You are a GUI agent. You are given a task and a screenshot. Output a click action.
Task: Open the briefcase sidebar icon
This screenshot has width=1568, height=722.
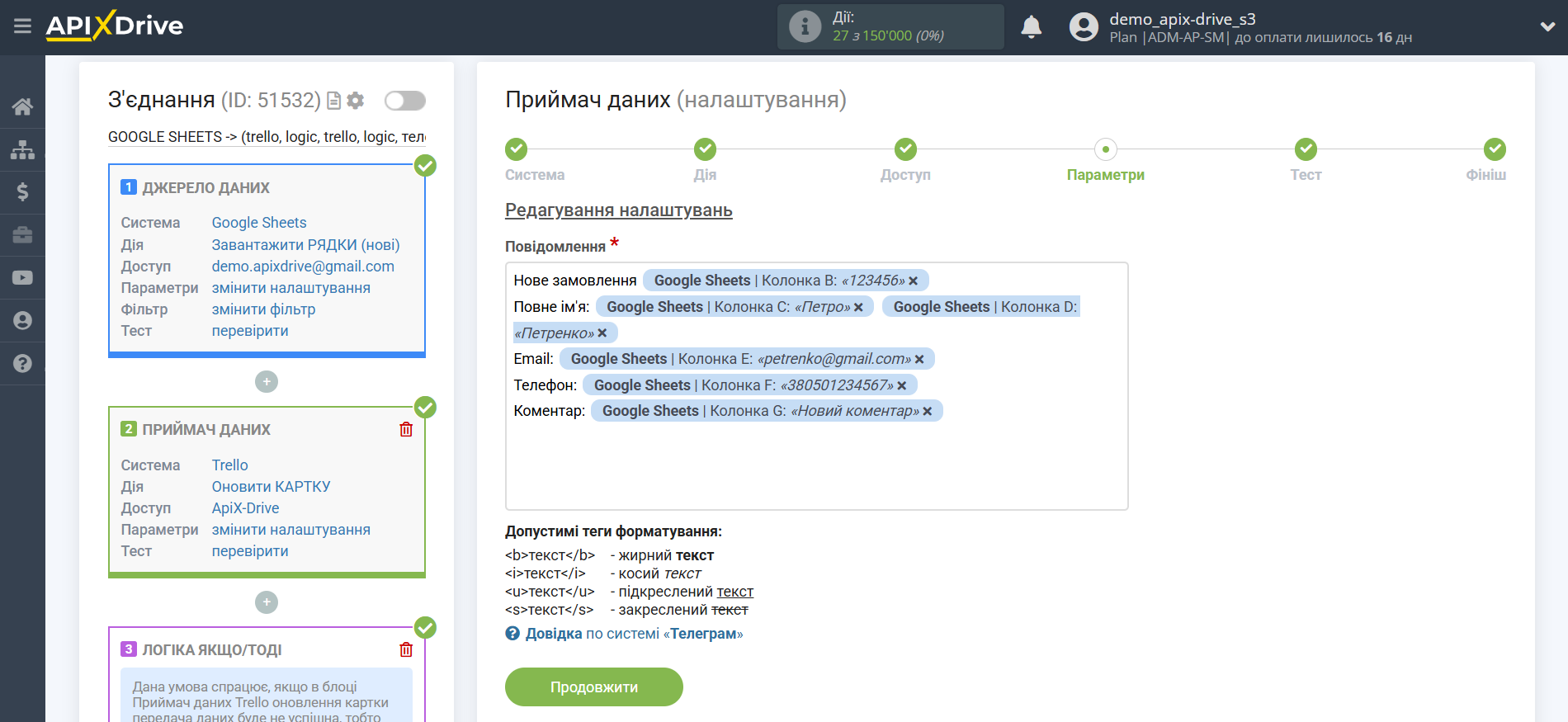[22, 235]
